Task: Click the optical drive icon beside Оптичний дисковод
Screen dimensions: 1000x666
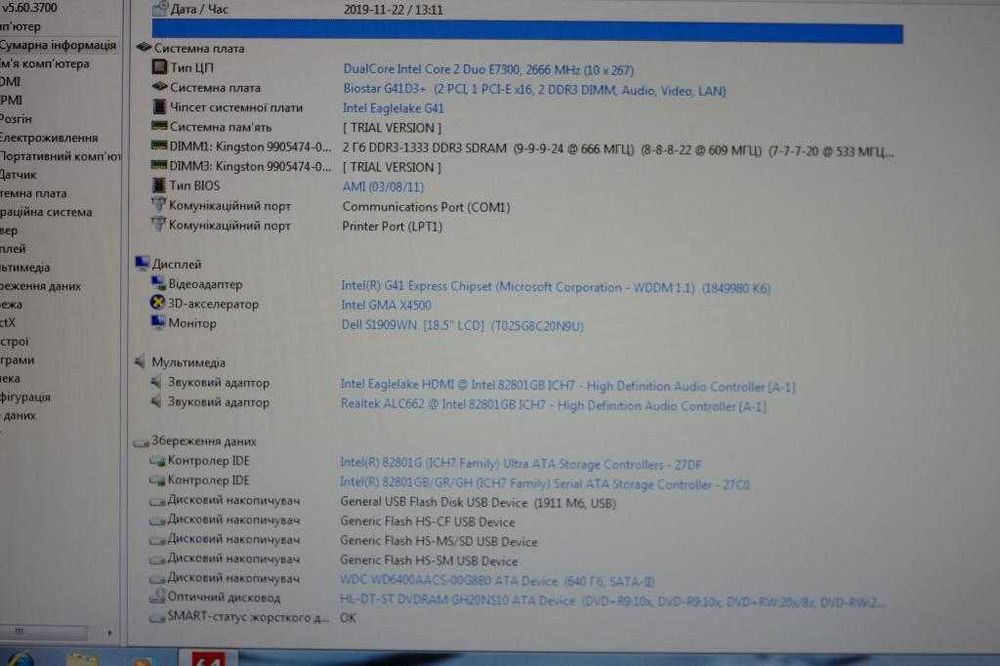Action: [x=157, y=597]
